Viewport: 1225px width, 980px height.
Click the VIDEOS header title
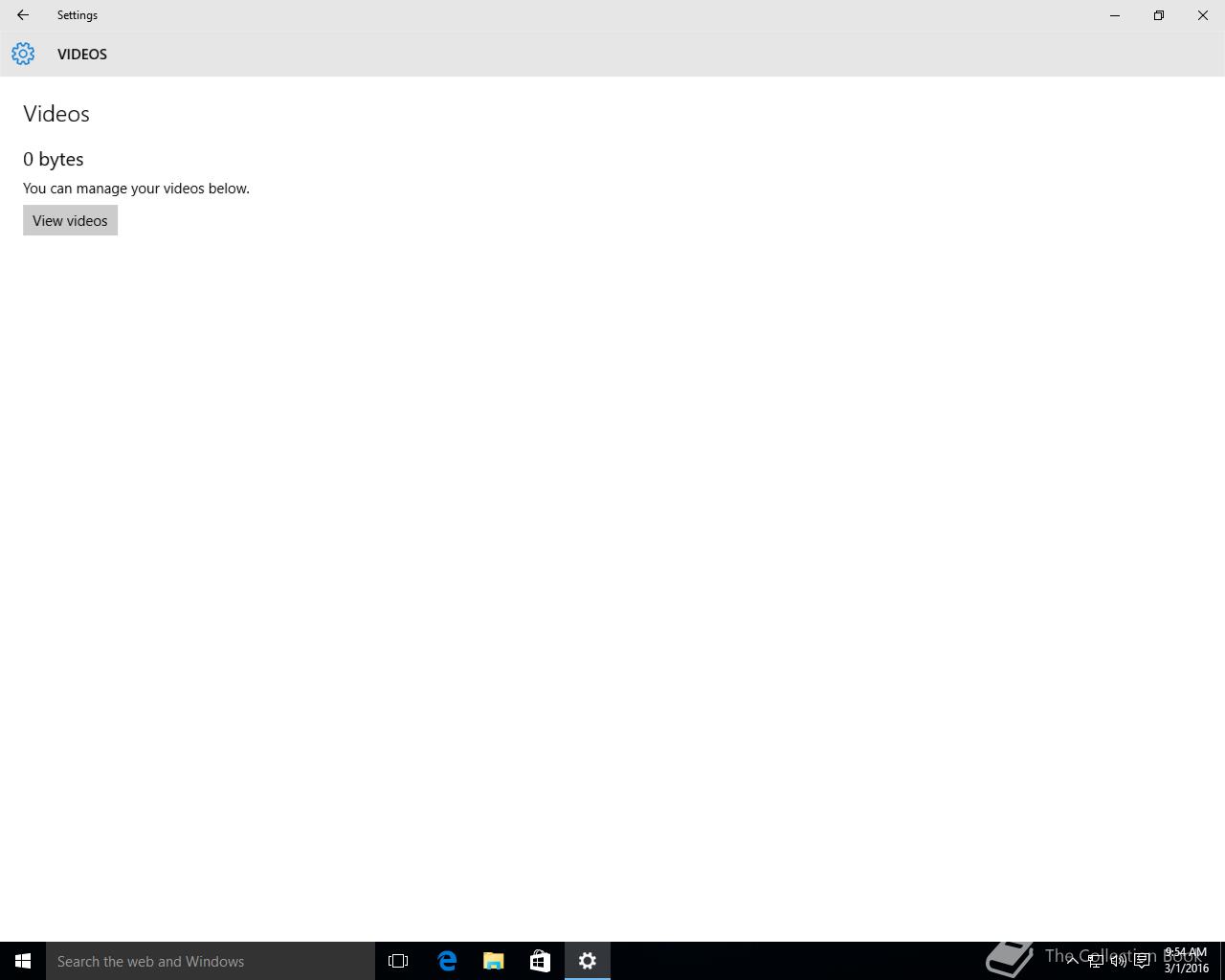82,55
